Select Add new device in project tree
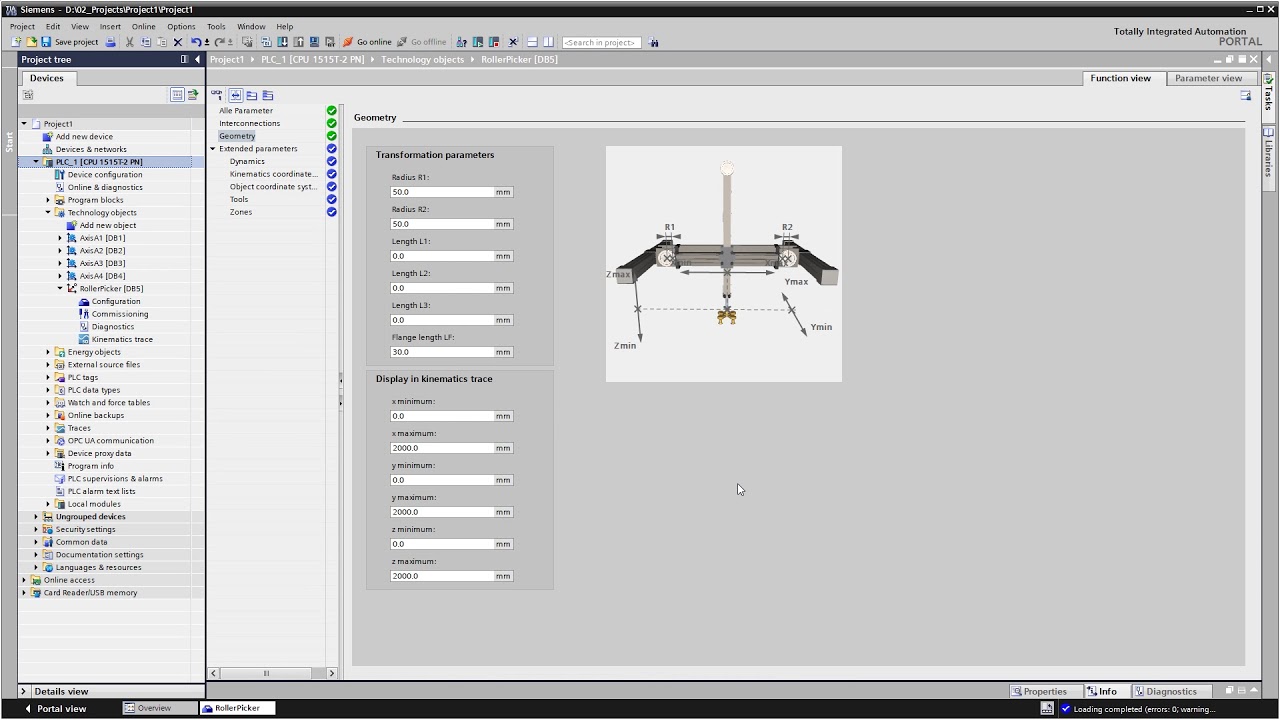1280x720 pixels. (84, 136)
